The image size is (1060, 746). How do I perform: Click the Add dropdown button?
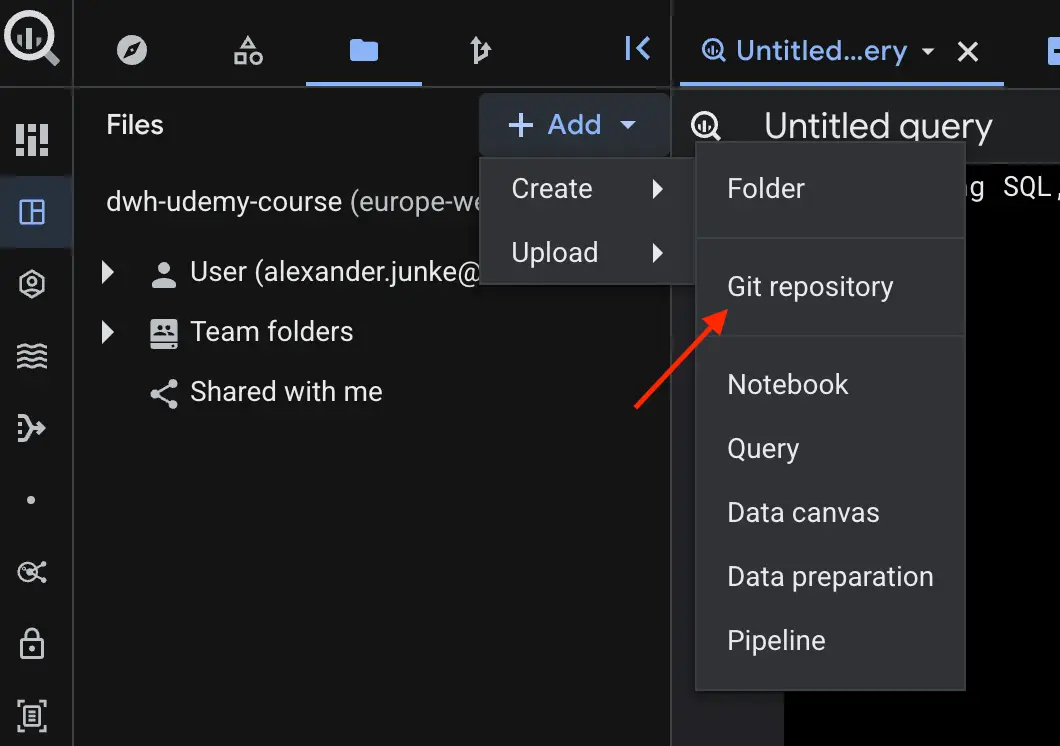click(x=573, y=124)
